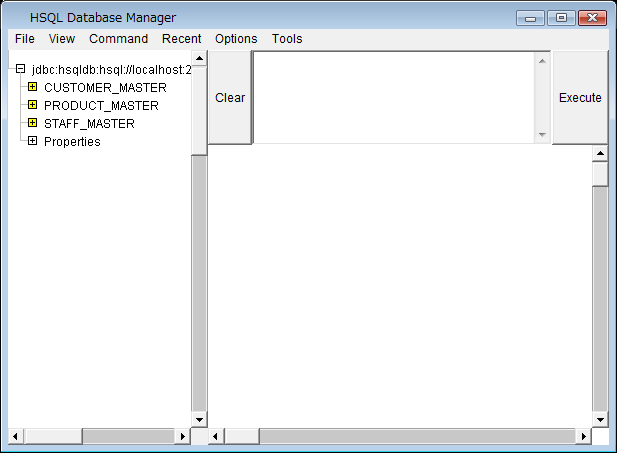Open the Options menu
This screenshot has width=617, height=453.
(x=236, y=39)
